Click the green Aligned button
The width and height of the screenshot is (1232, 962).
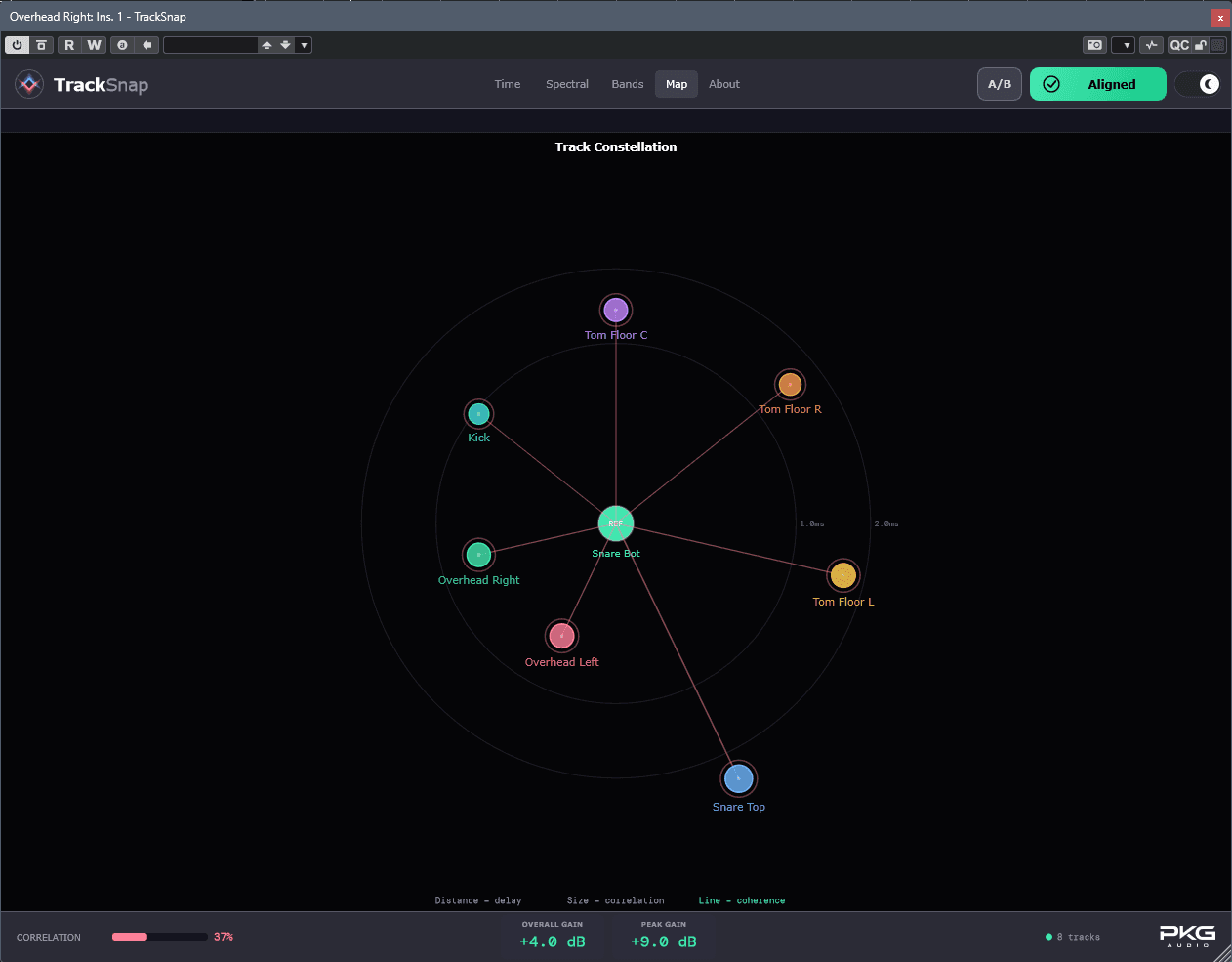1098,84
